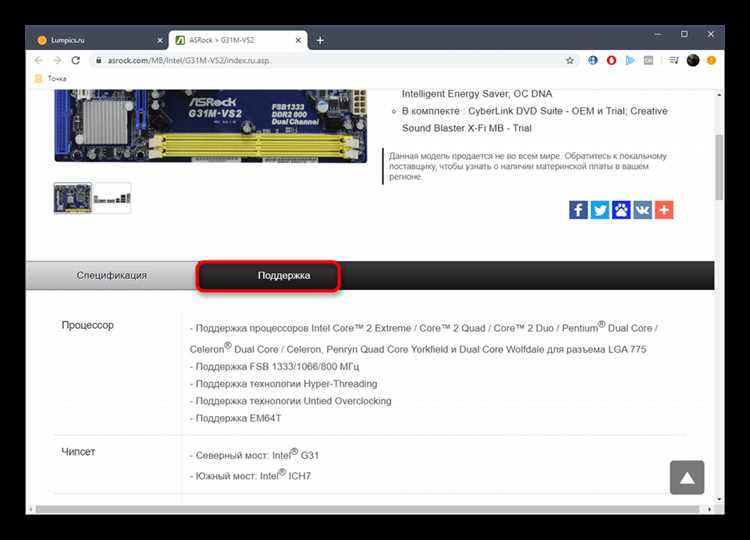Screen dimensions: 750x540
Task: Jump to top with the arrow button
Action: (687, 477)
